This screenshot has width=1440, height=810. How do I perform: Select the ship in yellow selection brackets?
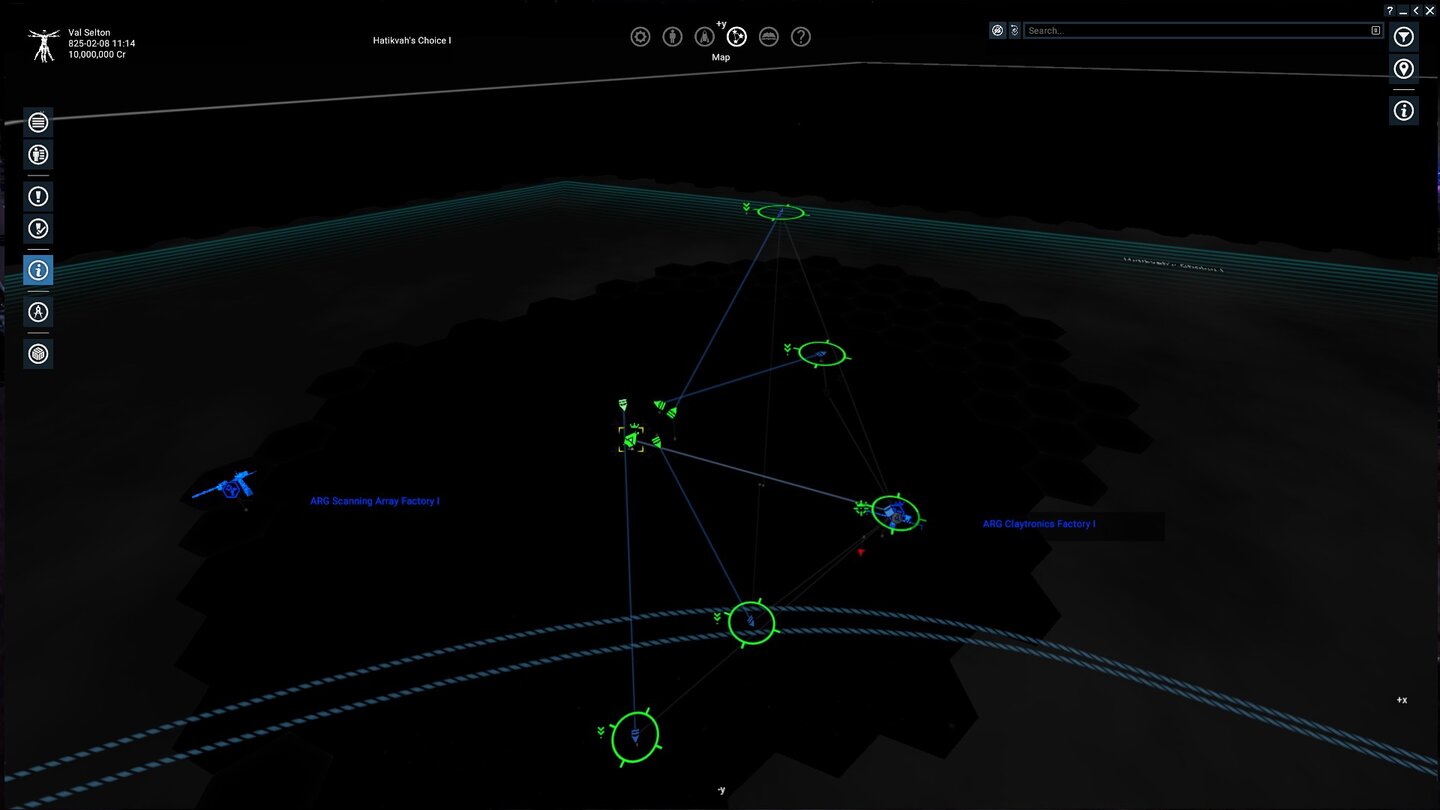click(x=631, y=439)
